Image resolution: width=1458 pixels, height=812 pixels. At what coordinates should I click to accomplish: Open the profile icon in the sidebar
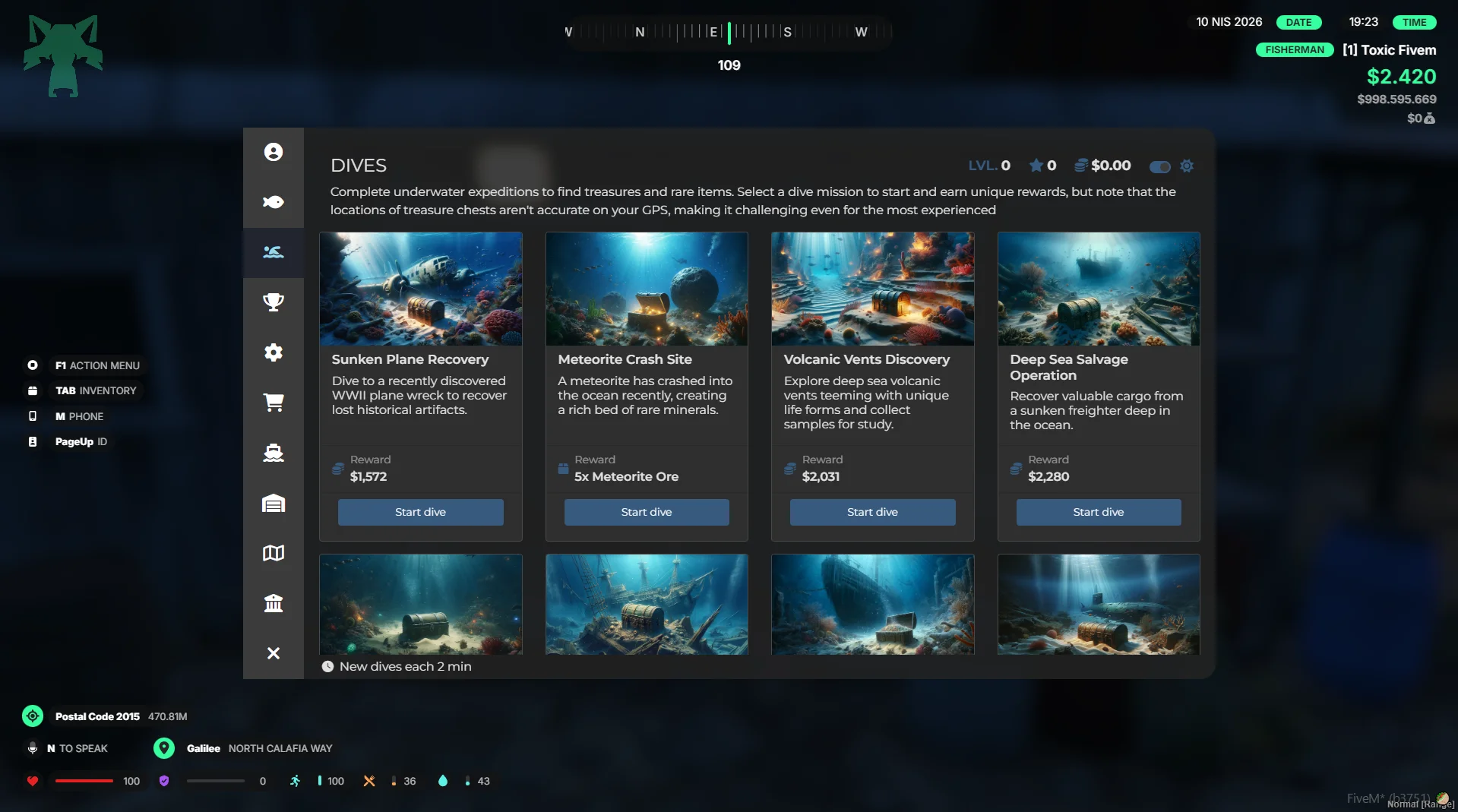coord(274,152)
